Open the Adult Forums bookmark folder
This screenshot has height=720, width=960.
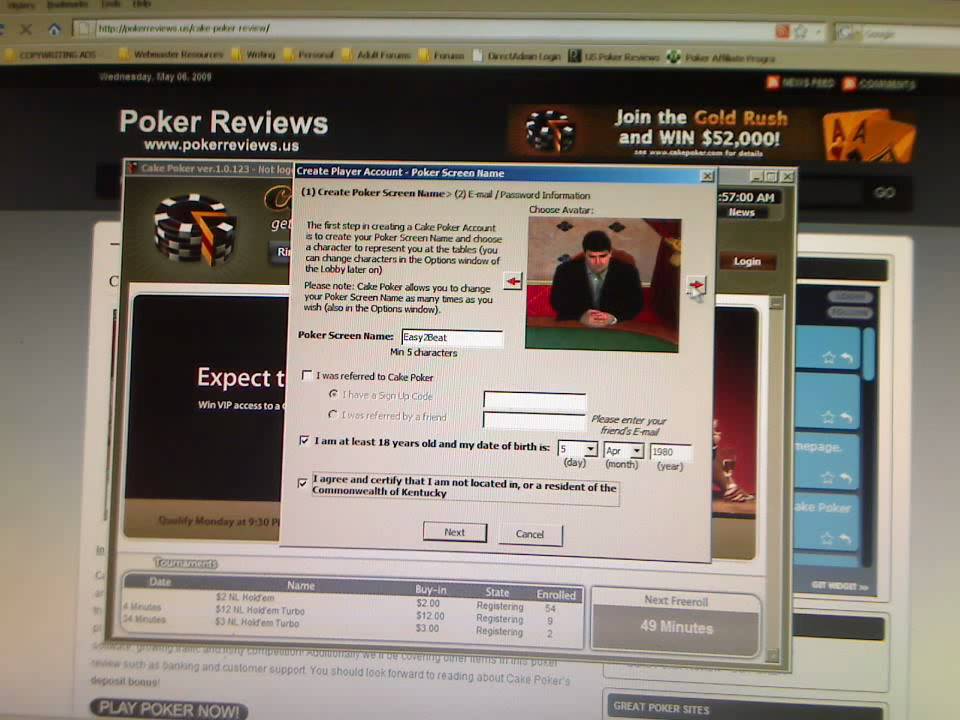pos(377,55)
